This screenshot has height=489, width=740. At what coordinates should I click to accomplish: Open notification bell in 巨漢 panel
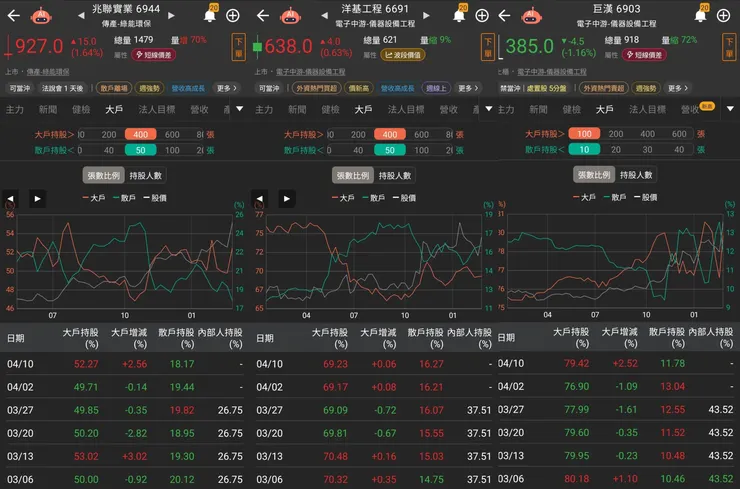tap(701, 15)
